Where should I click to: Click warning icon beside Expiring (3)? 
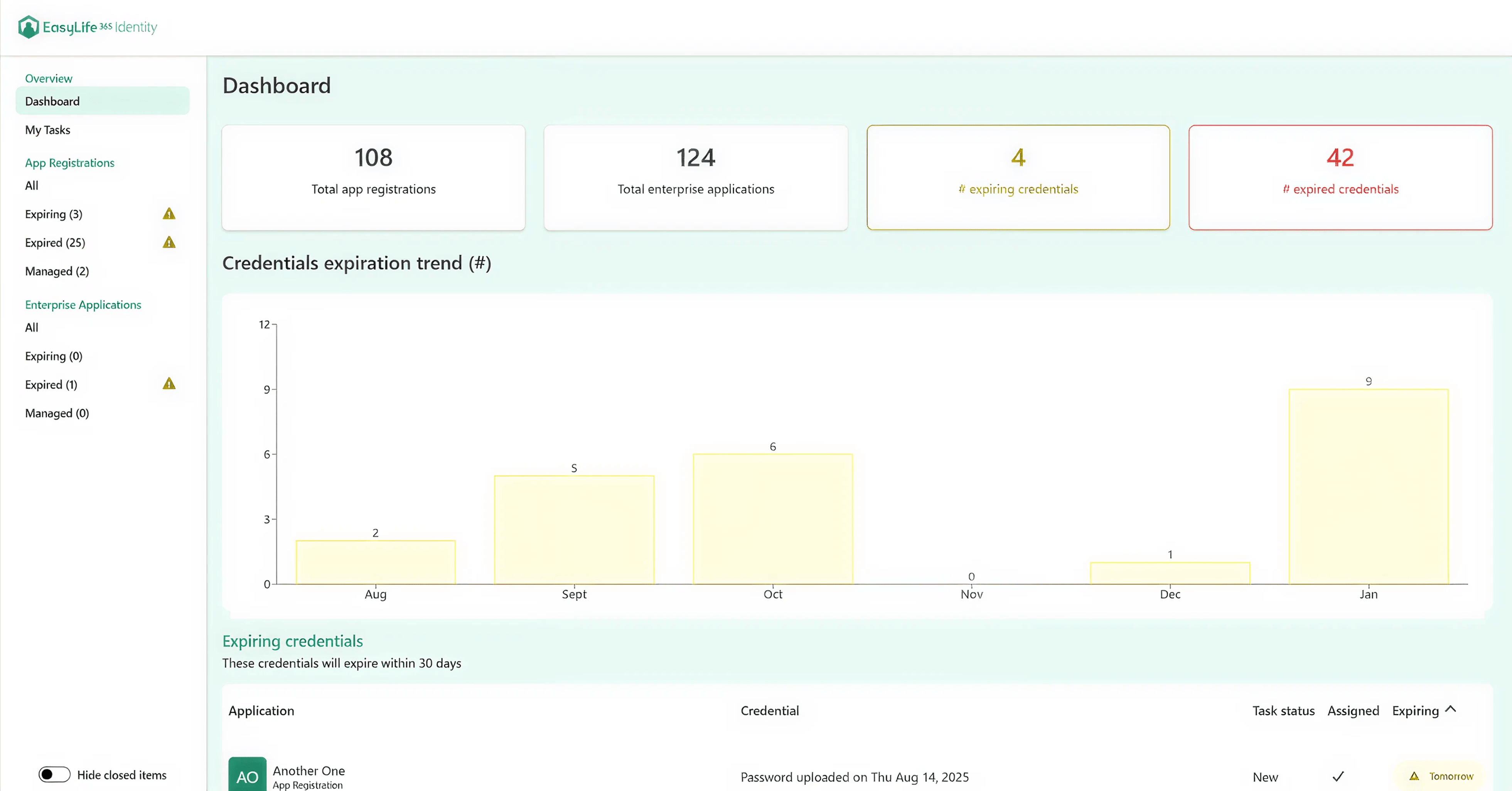pos(169,214)
